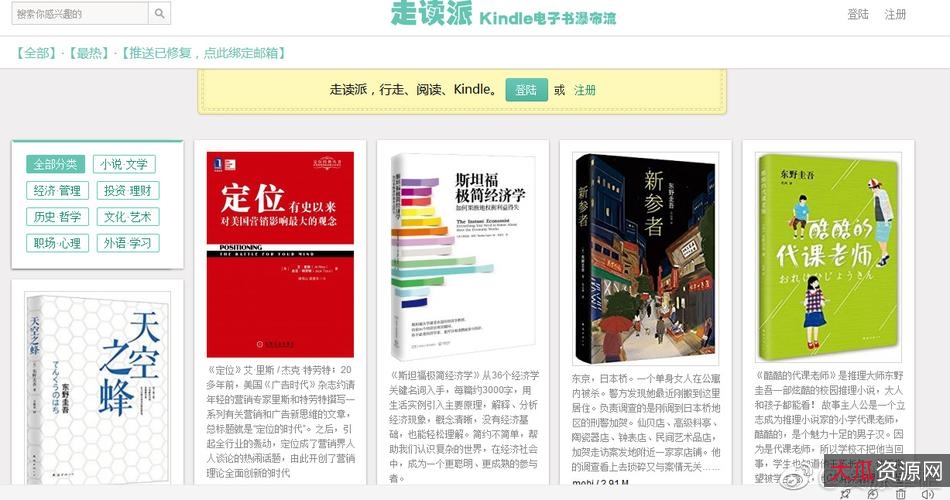This screenshot has width=950, height=500.
Task: Click the 《定位》 description text
Action: [x=280, y=421]
